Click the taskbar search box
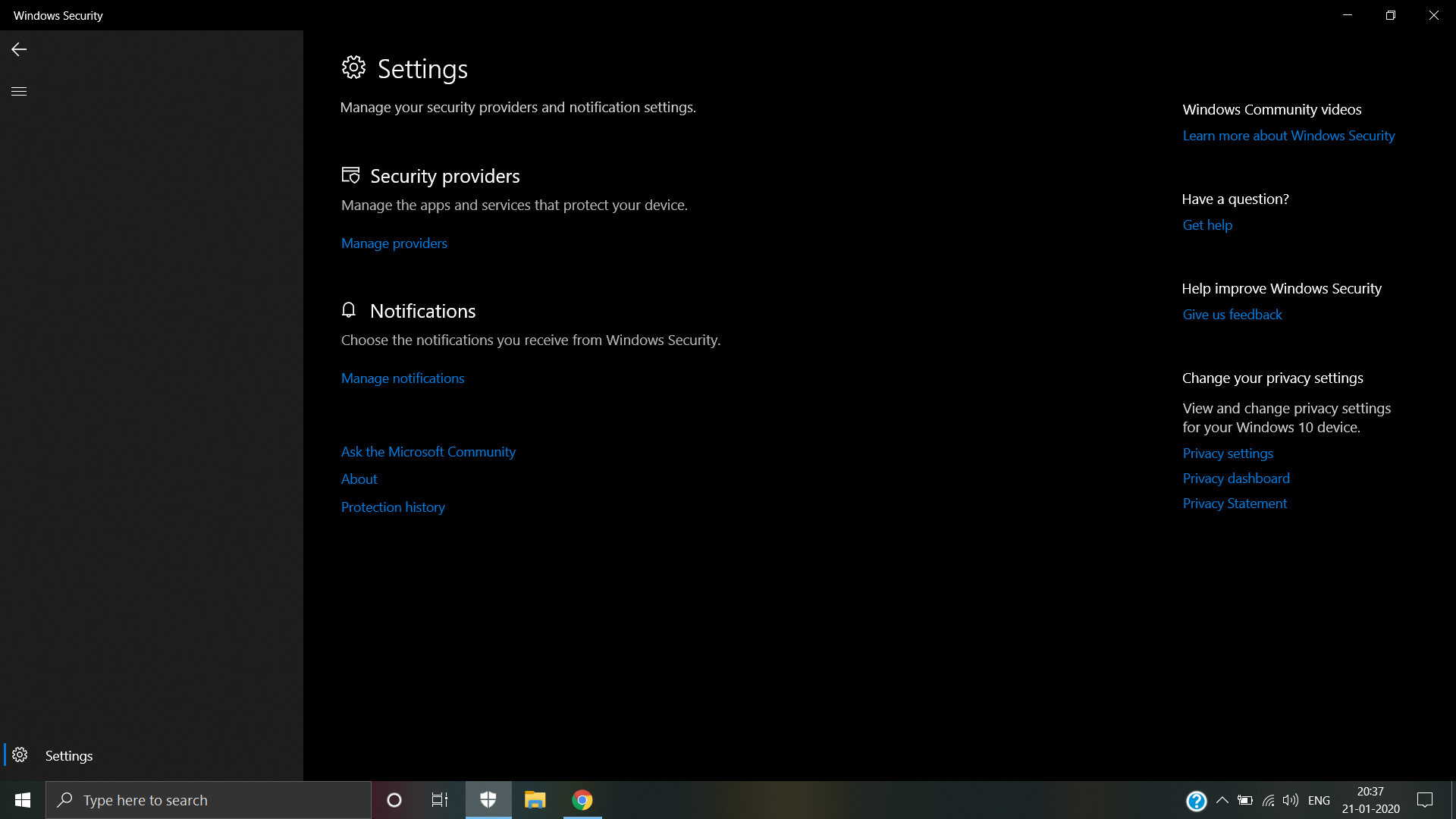The height and width of the screenshot is (819, 1456). (x=209, y=800)
